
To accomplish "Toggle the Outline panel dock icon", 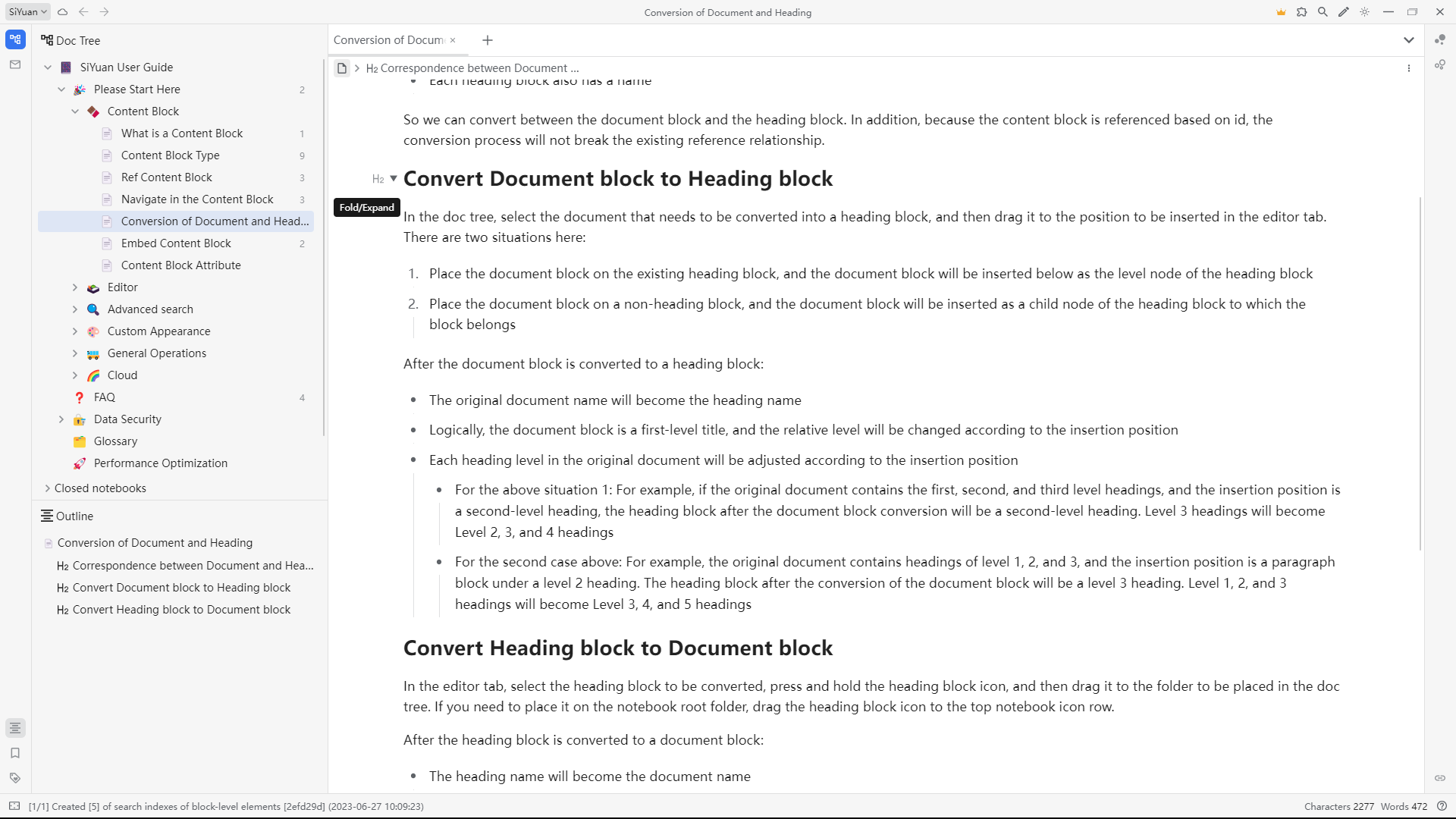I will tap(15, 728).
